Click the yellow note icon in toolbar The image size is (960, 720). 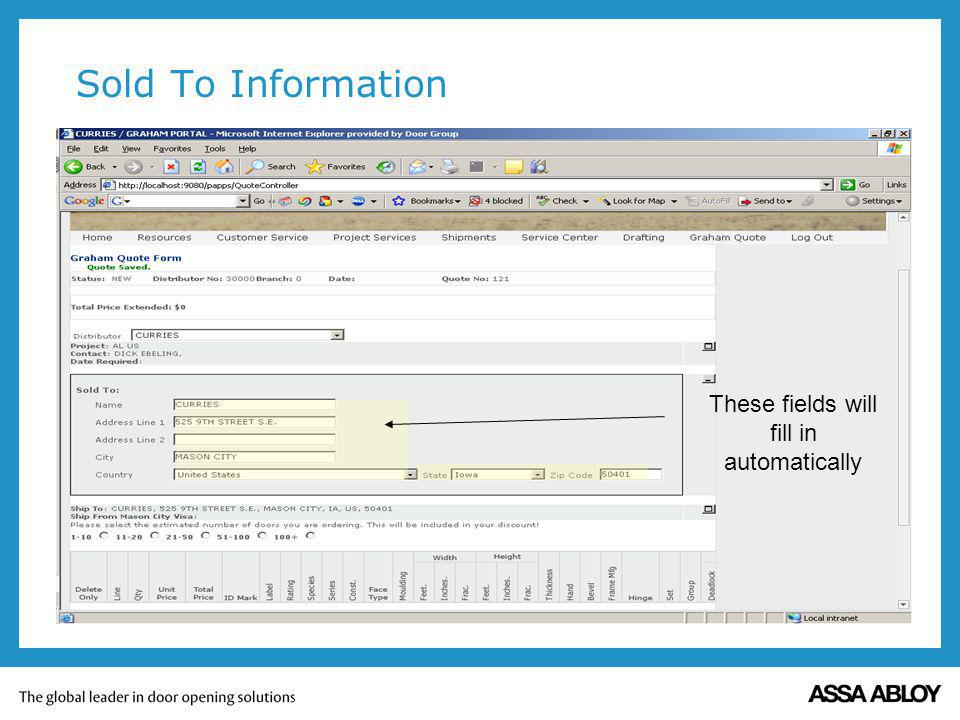tap(514, 167)
